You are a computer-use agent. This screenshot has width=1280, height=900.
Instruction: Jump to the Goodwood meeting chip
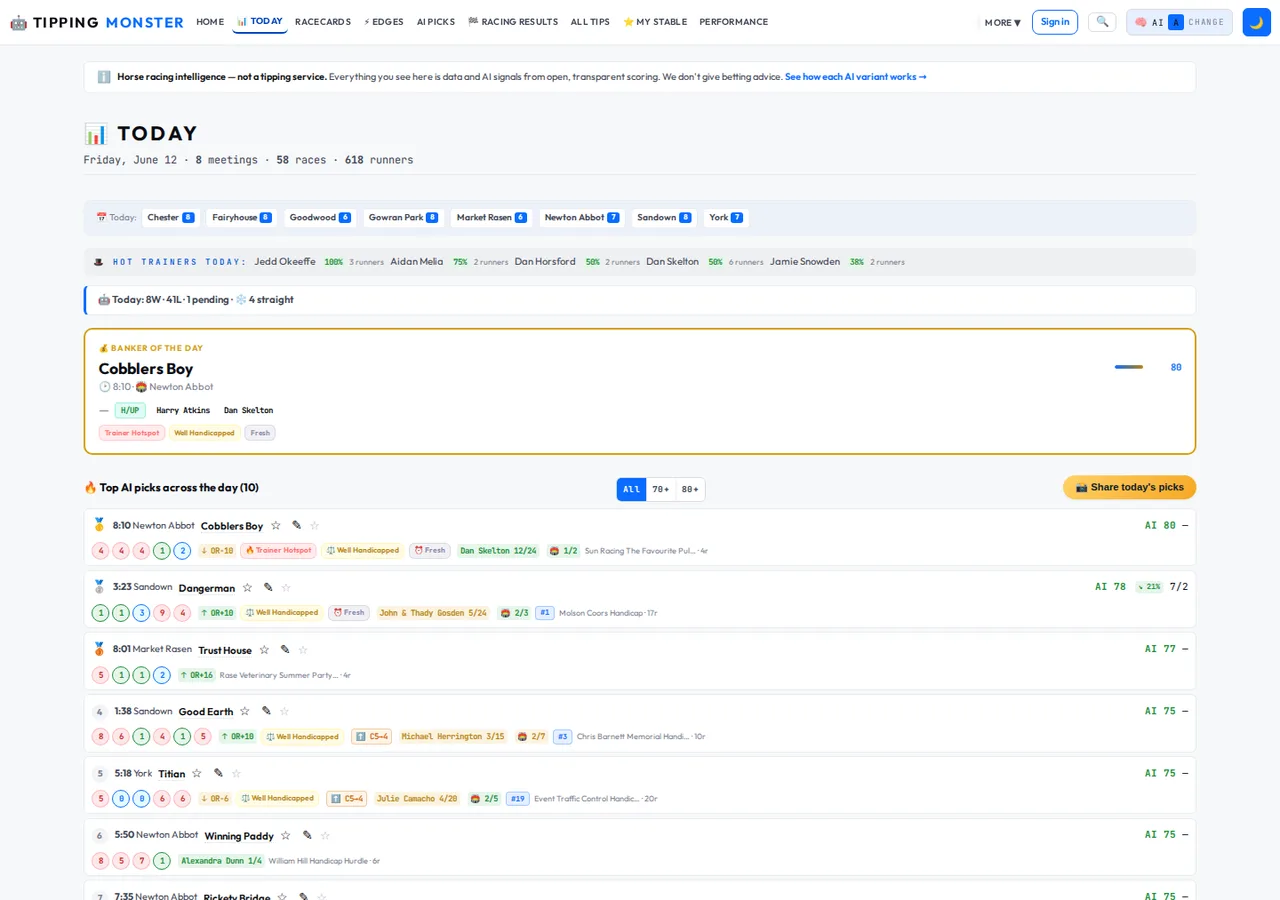[x=320, y=217]
